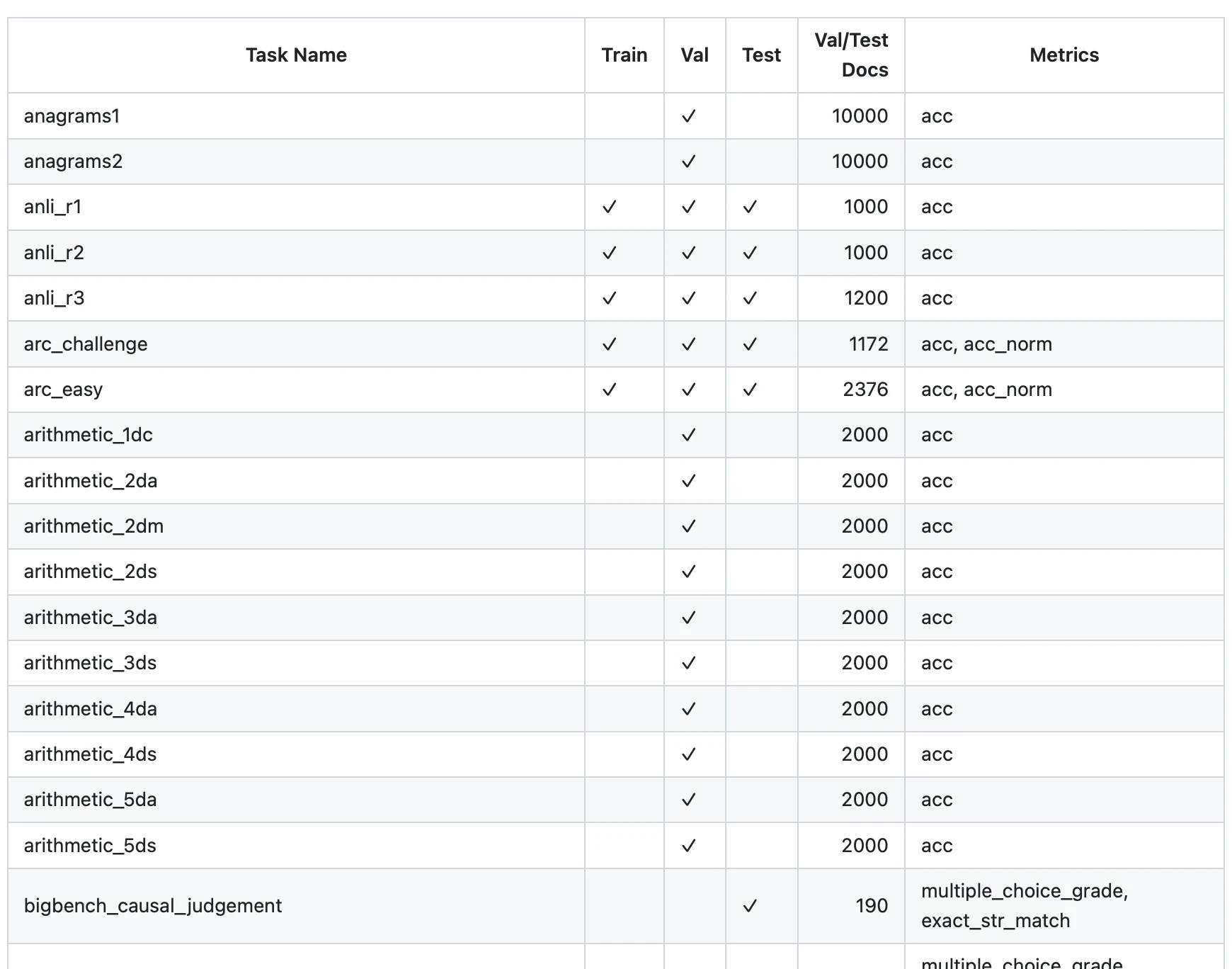Select the anli_r1 task name
The image size is (1232, 969).
(x=53, y=207)
